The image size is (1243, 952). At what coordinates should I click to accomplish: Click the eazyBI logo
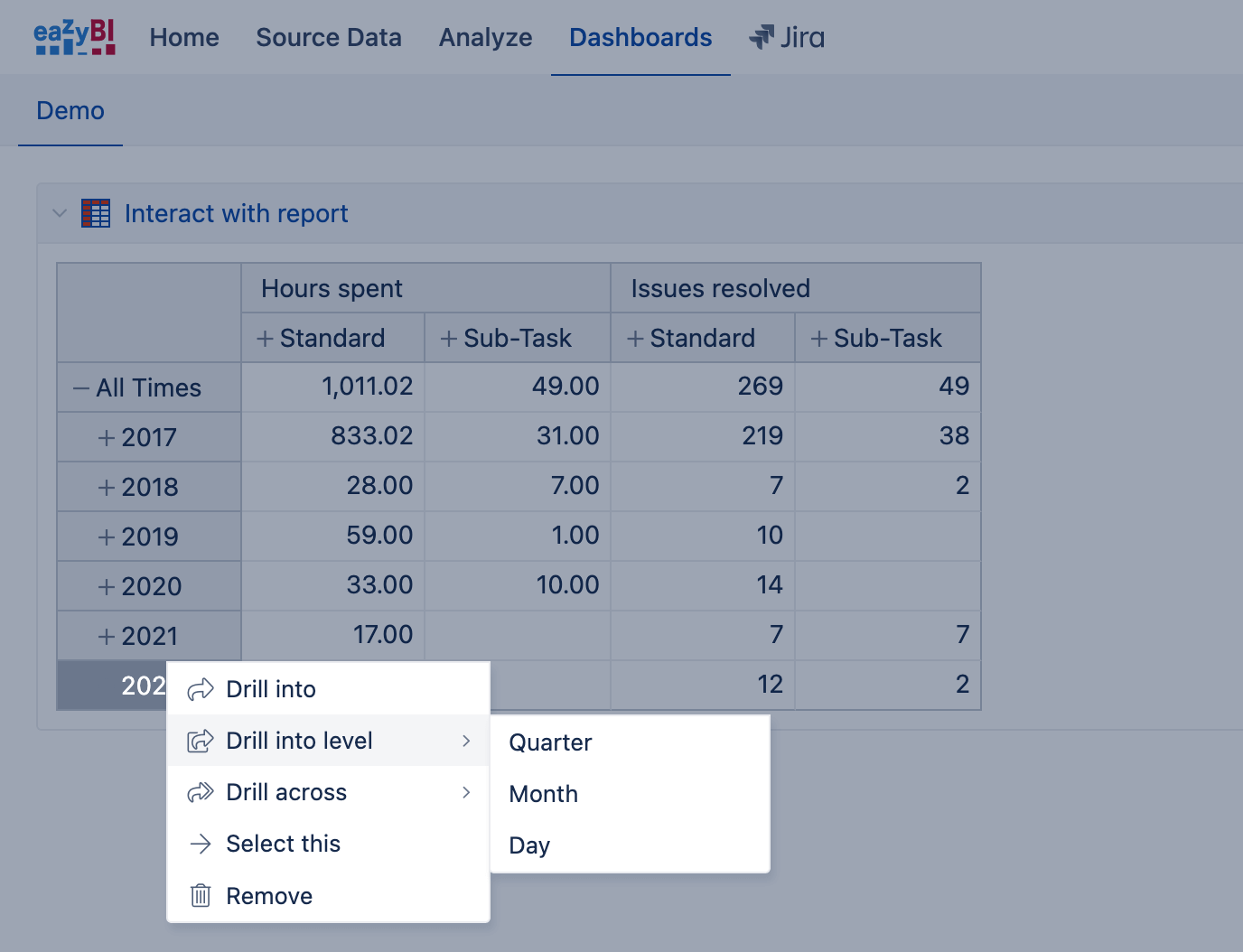(75, 37)
